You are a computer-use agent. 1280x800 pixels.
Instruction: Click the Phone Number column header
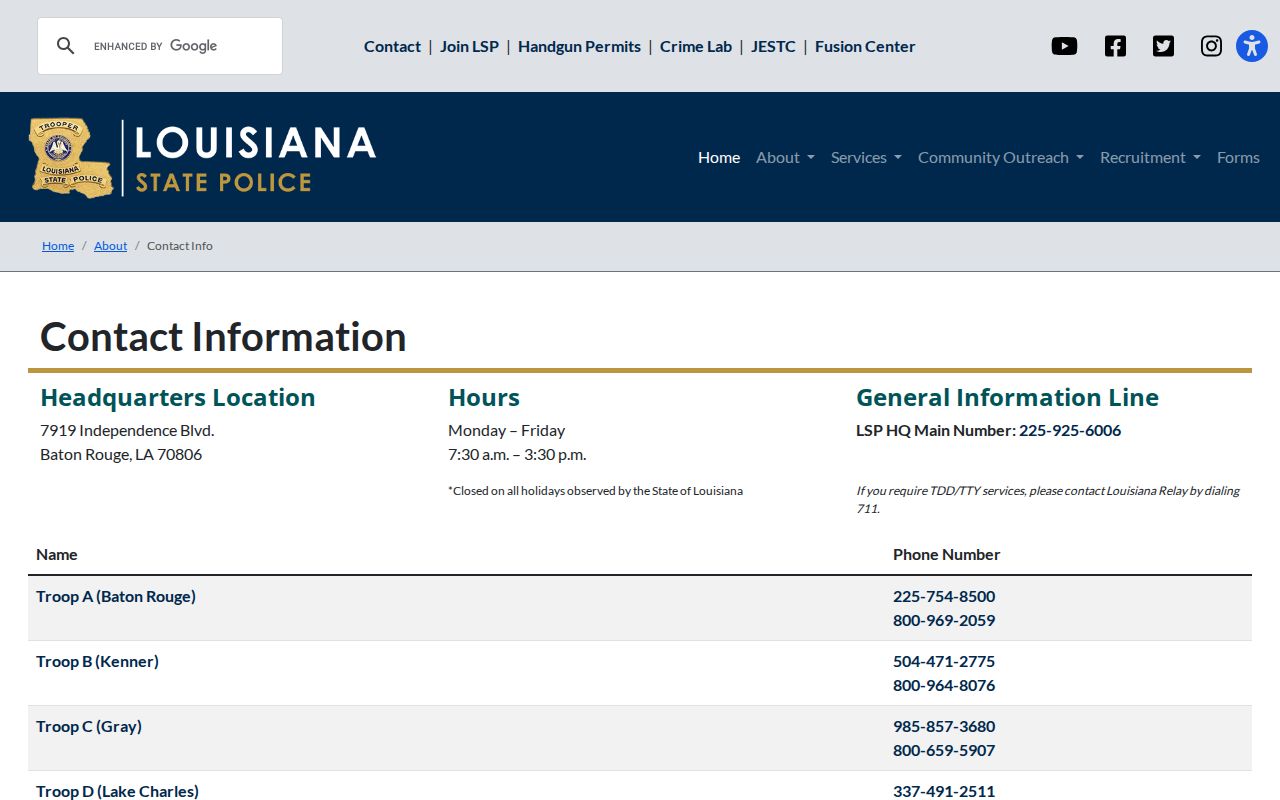click(x=946, y=555)
